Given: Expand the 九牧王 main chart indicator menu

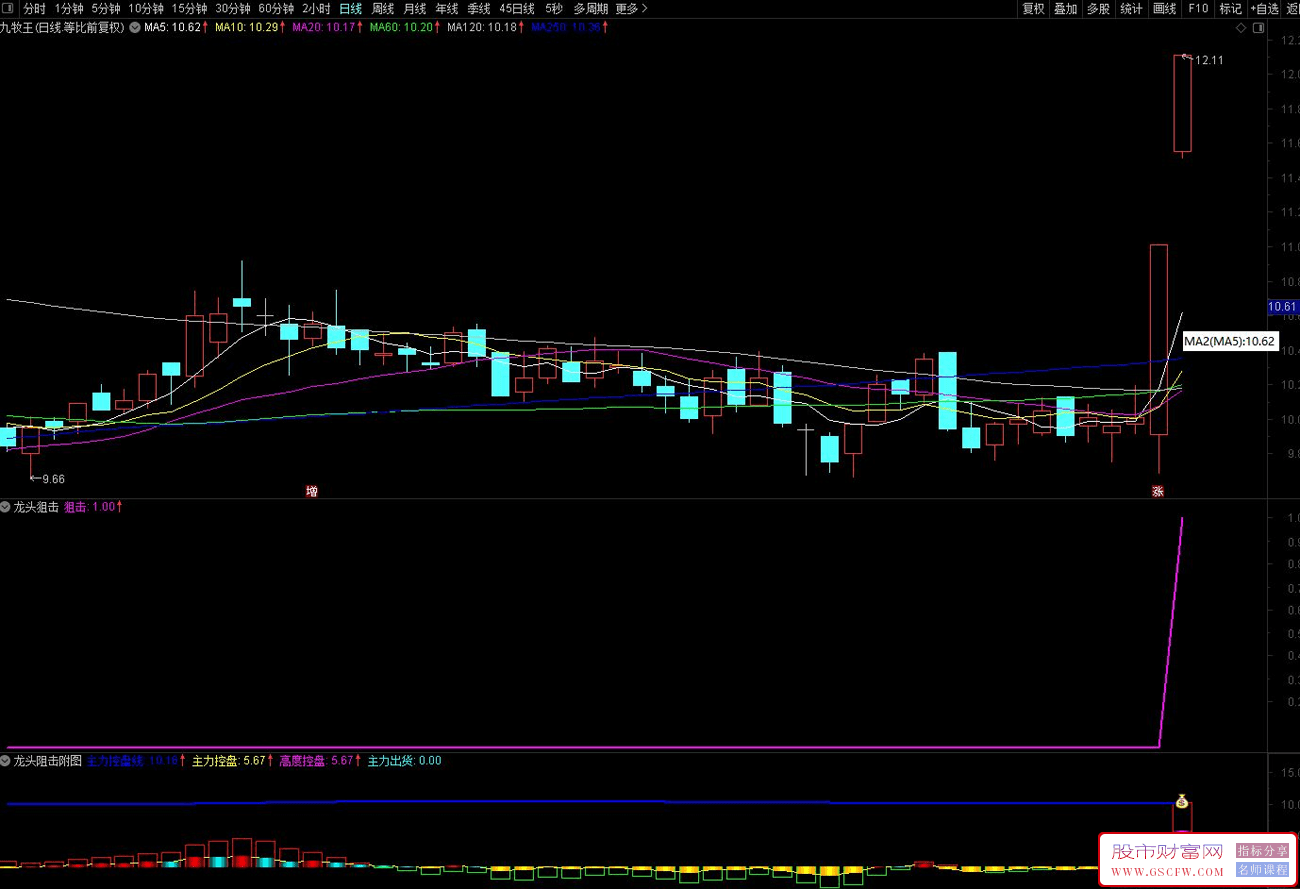Looking at the screenshot, I should (x=135, y=28).
